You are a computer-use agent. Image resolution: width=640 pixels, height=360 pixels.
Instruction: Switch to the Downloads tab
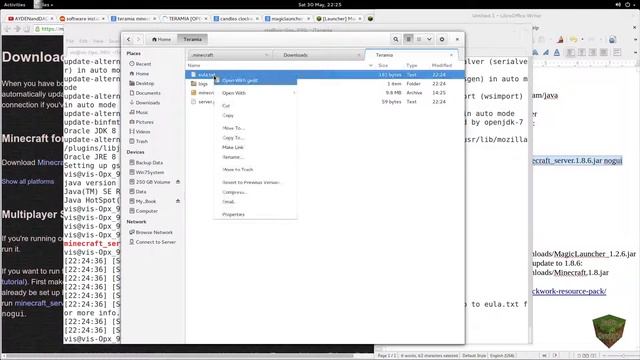click(318, 55)
